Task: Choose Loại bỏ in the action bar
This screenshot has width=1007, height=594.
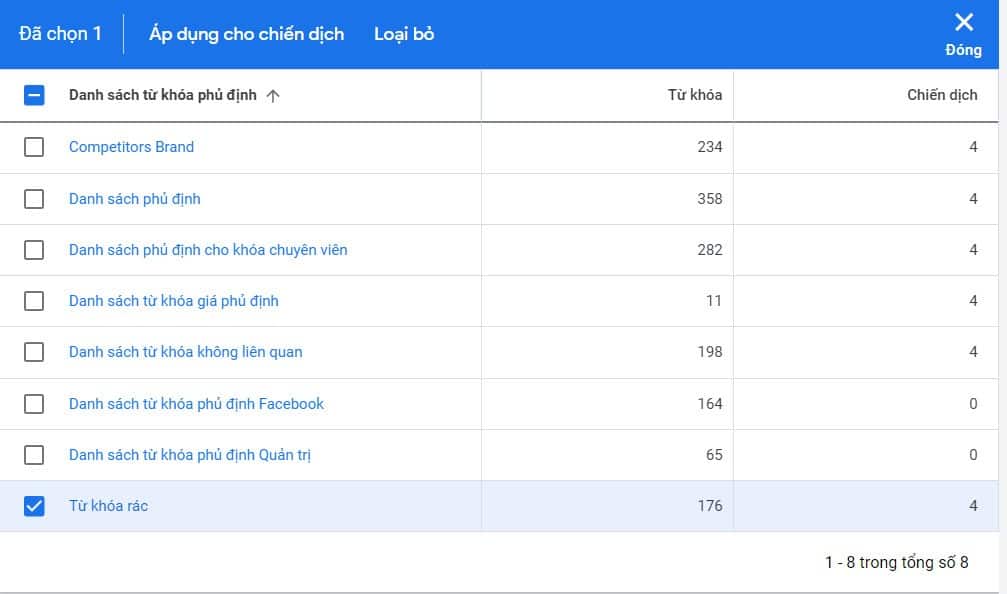Action: coord(404,34)
